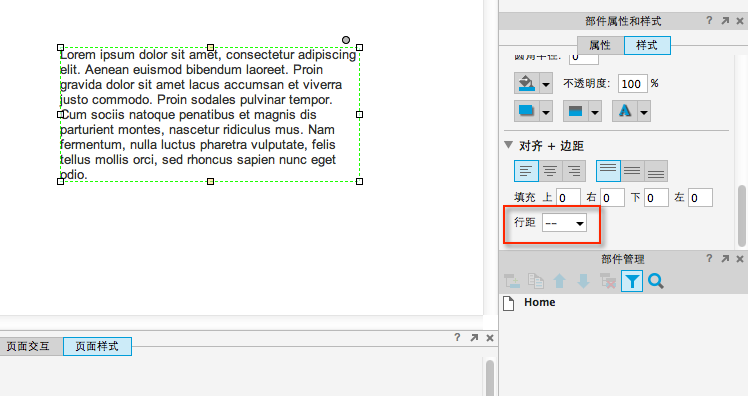Set vertical alignment to middle
Viewport: 748px width, 396px height.
tap(633, 171)
